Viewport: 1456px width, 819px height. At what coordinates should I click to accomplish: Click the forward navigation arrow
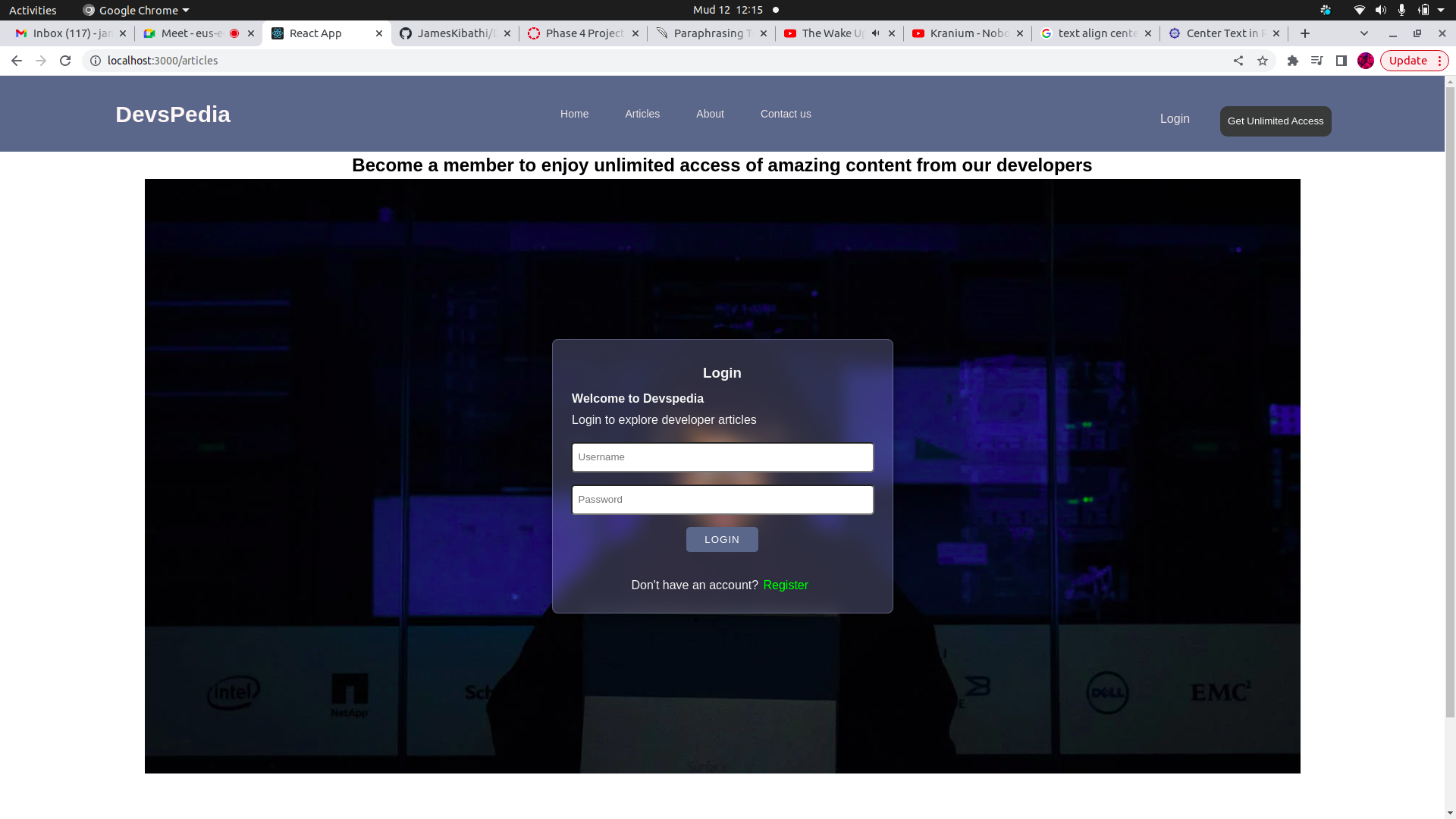point(40,60)
